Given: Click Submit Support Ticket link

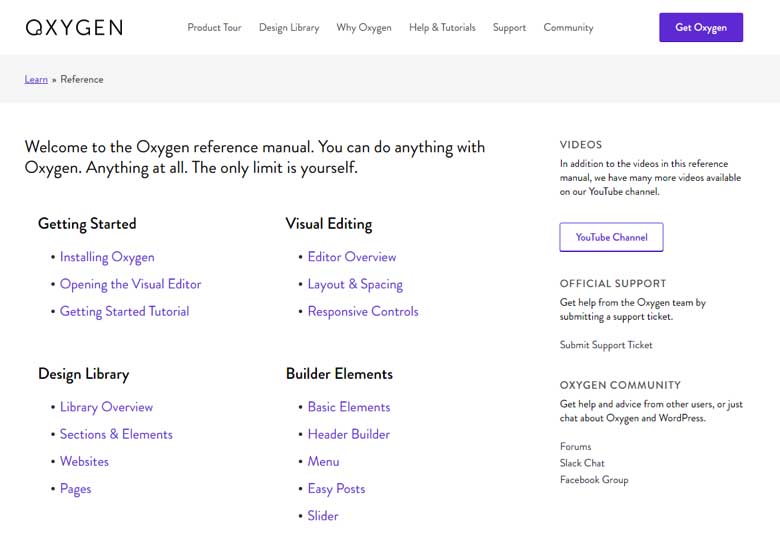Looking at the screenshot, I should (606, 345).
